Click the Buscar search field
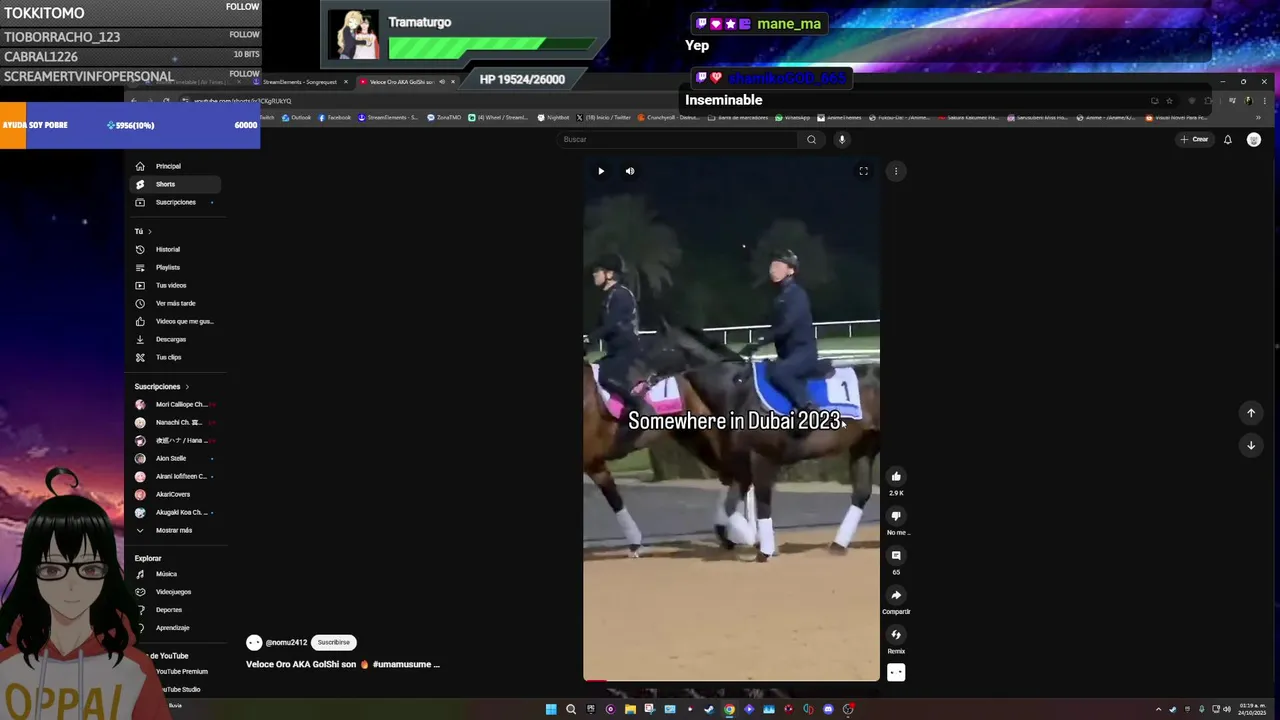The image size is (1280, 720). pyautogui.click(x=678, y=140)
